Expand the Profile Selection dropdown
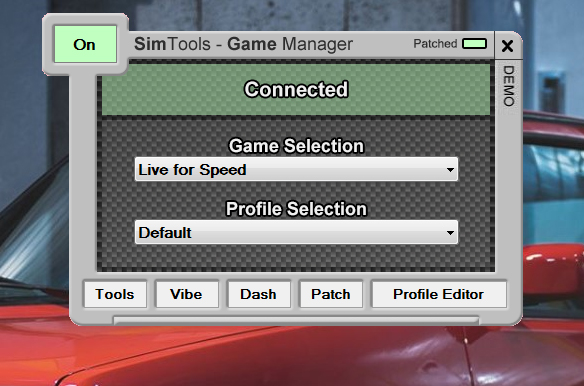Screen dimensions: 584x386 [x=296, y=232]
